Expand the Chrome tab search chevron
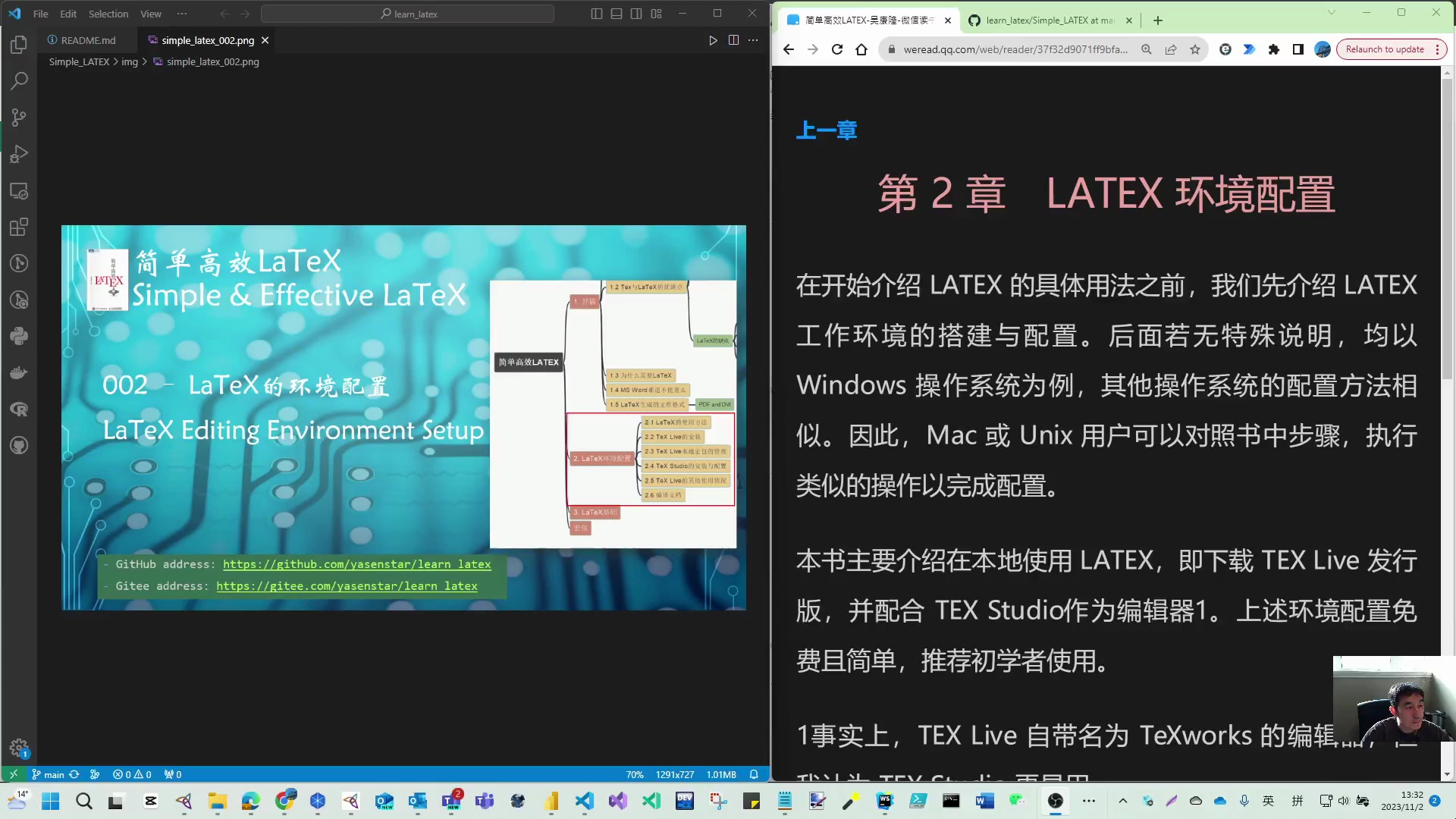Viewport: 1456px width, 819px height. click(1331, 13)
